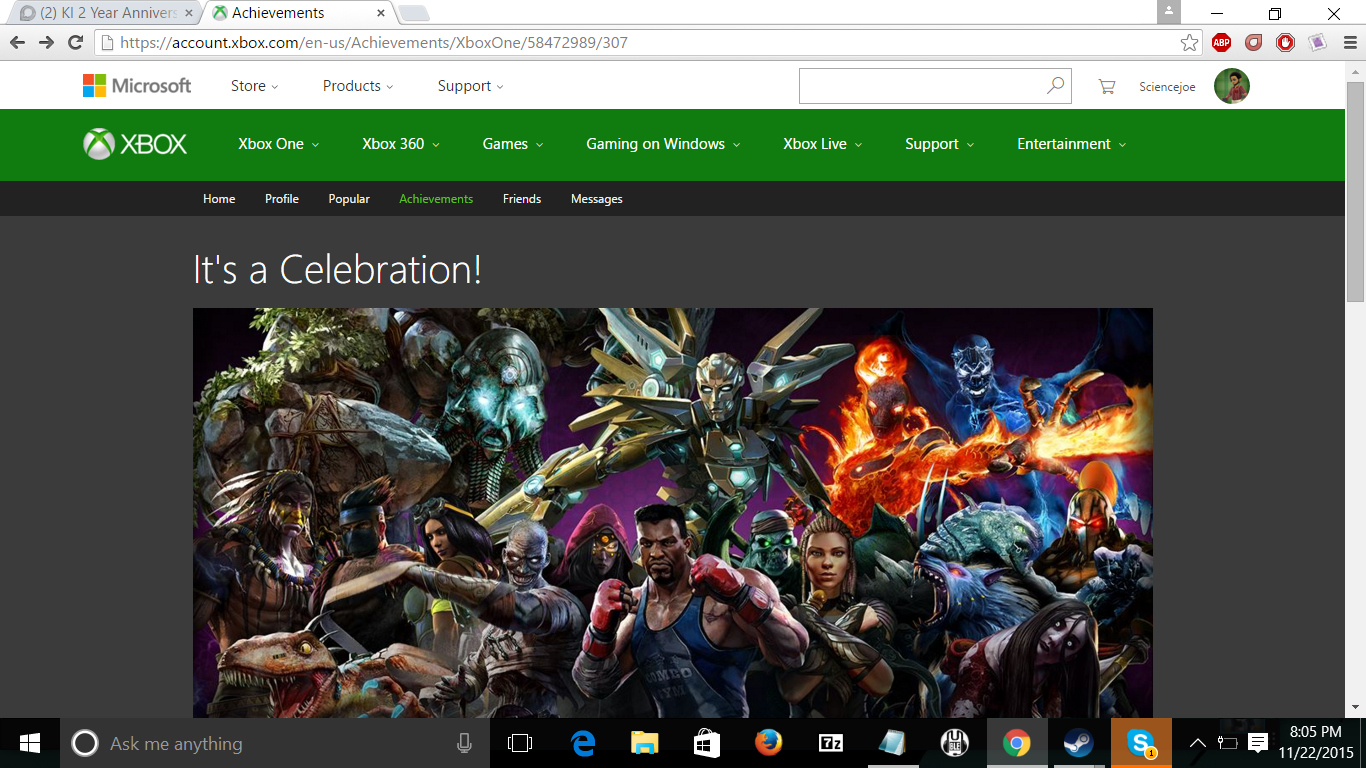This screenshot has height=768, width=1366.
Task: Open the shopping cart
Action: click(1106, 87)
